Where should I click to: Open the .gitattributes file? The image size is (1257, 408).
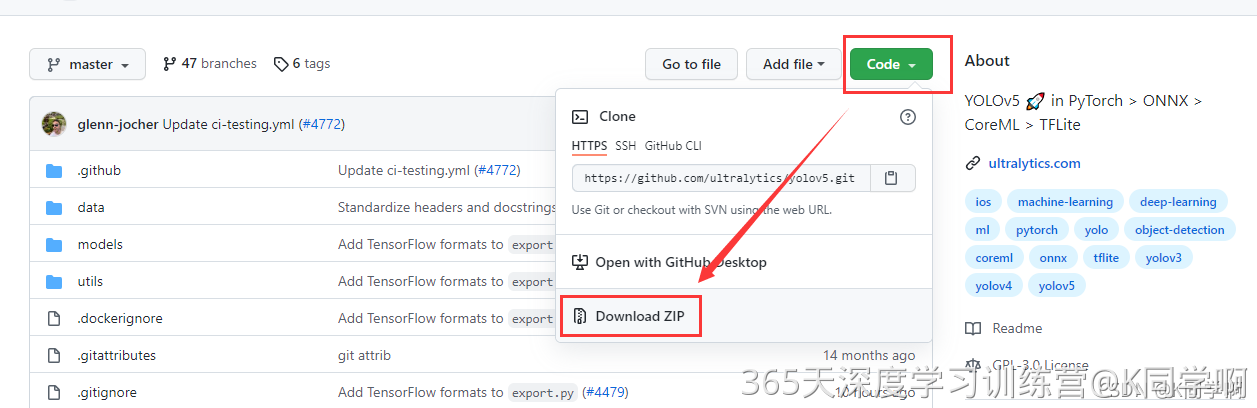pyautogui.click(x=117, y=356)
